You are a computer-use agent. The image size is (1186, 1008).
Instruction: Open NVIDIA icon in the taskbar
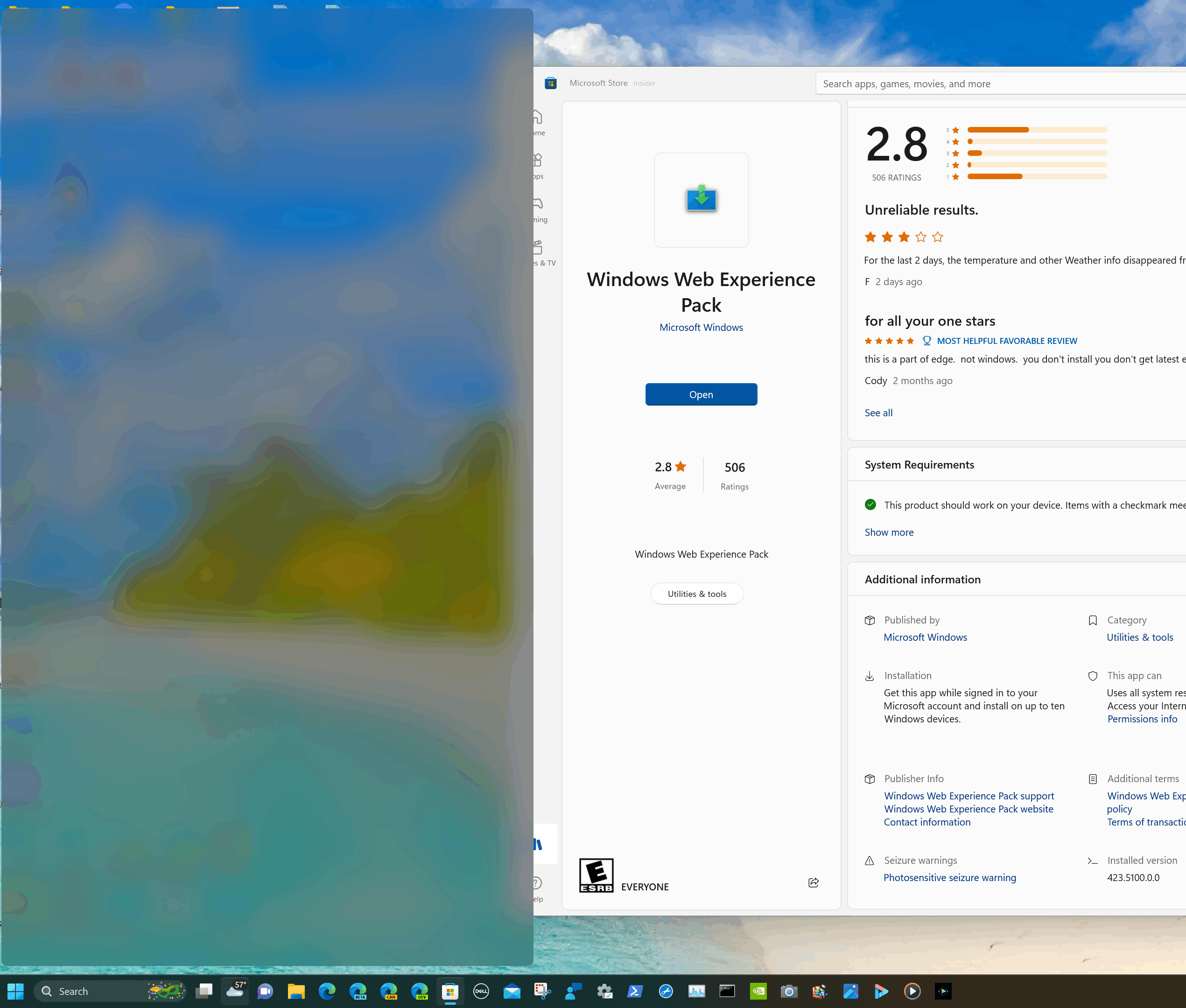(x=758, y=991)
